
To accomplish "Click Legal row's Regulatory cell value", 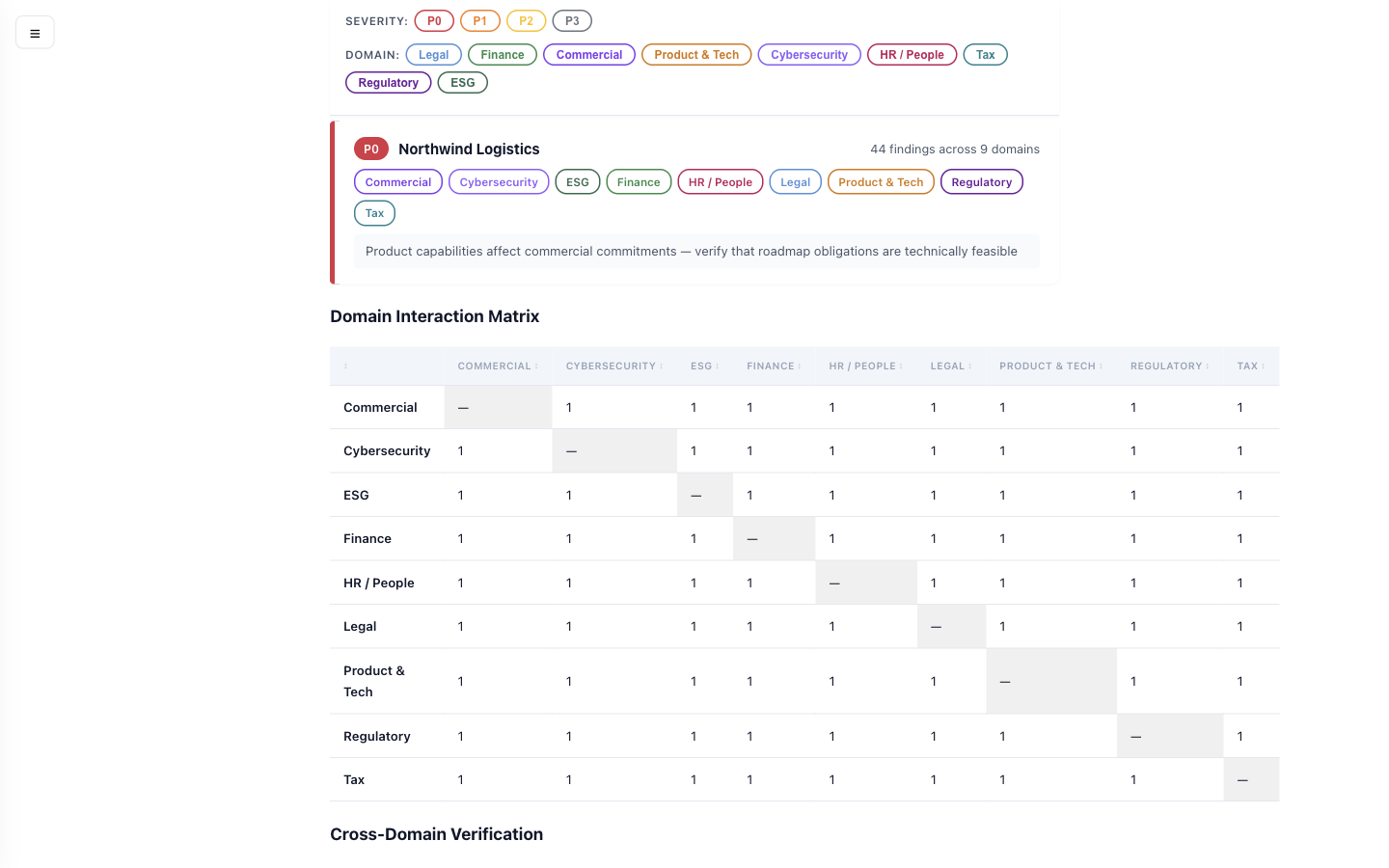I will 1133,627.
